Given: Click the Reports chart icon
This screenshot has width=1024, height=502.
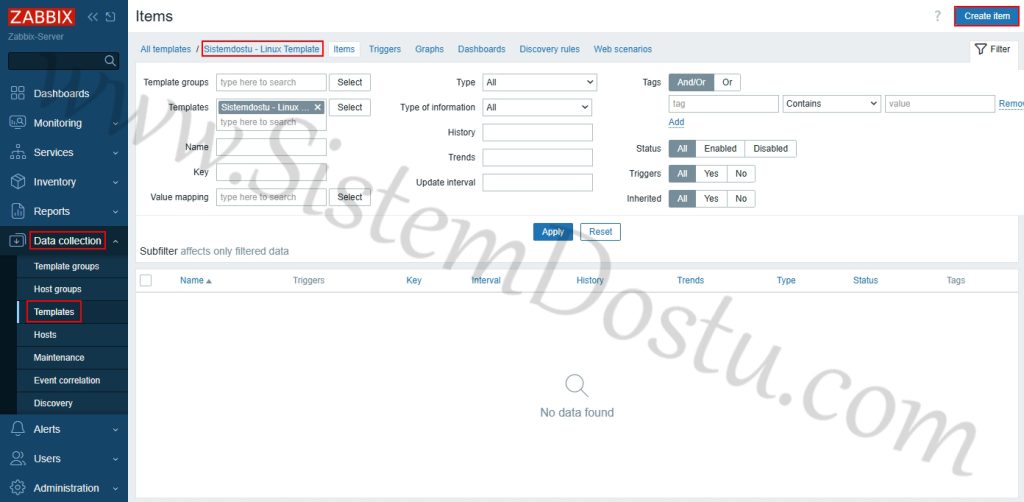Looking at the screenshot, I should coord(18,211).
